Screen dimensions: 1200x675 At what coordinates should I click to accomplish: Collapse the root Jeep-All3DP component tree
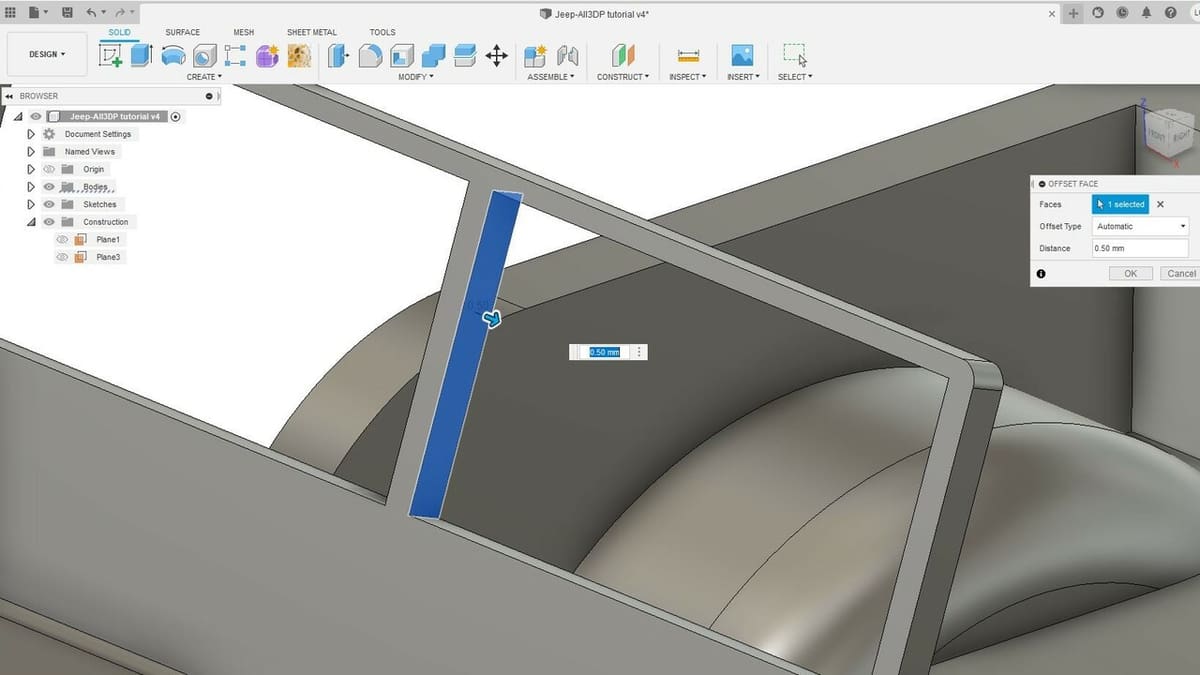pyautogui.click(x=18, y=116)
